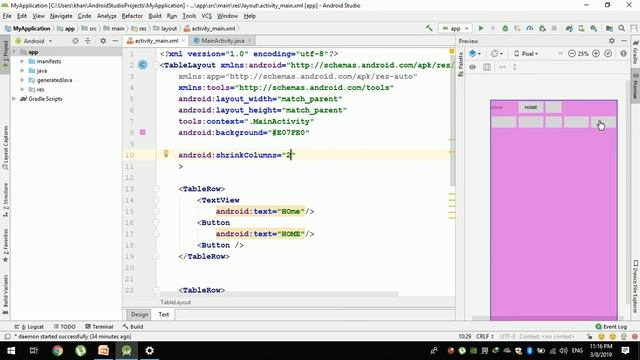Open the Terminal tool window
Image resolution: width=640 pixels, height=360 pixels.
pyautogui.click(x=99, y=327)
